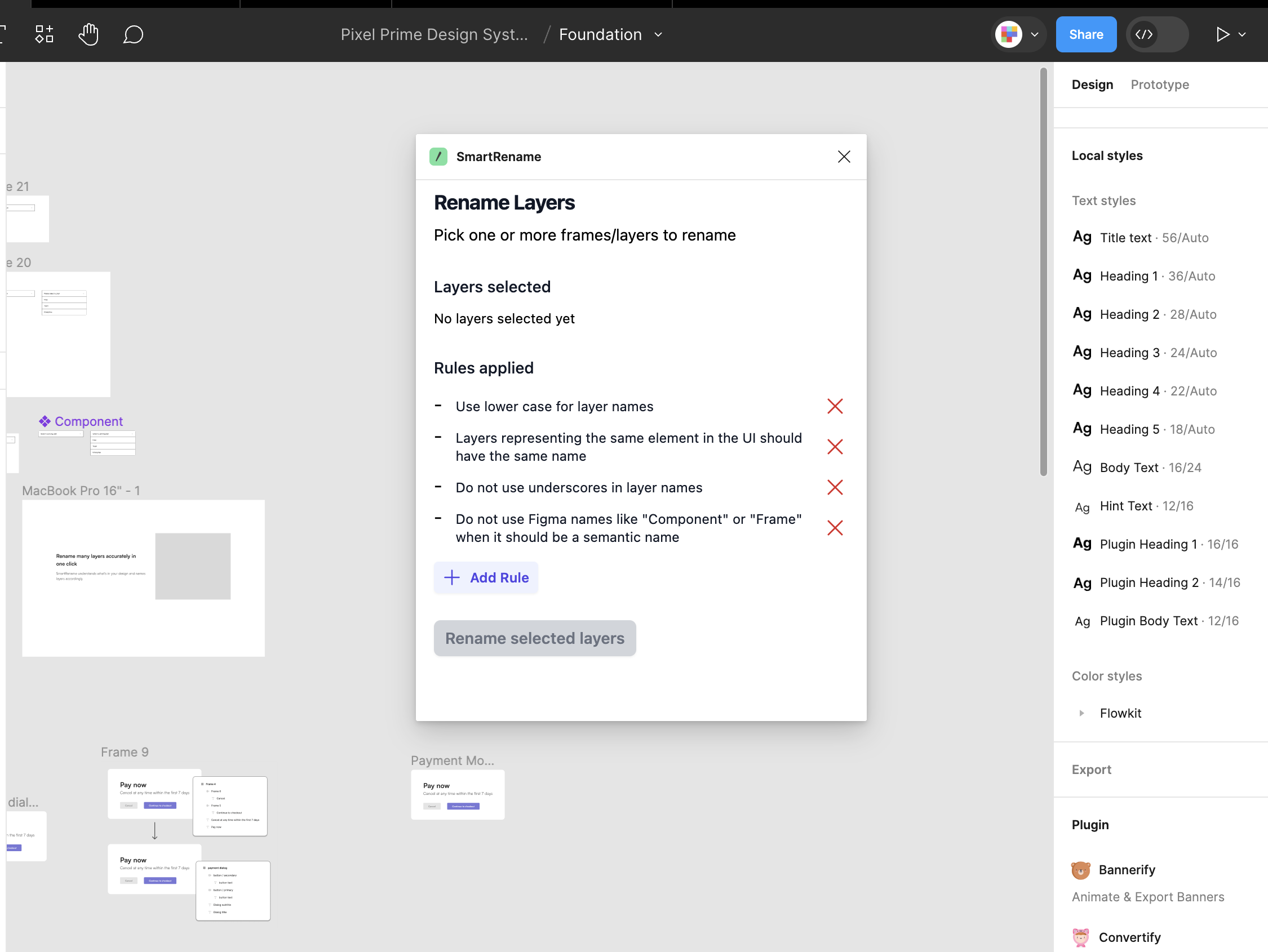Click the Share button
Image resolution: width=1268 pixels, height=952 pixels.
click(x=1086, y=34)
